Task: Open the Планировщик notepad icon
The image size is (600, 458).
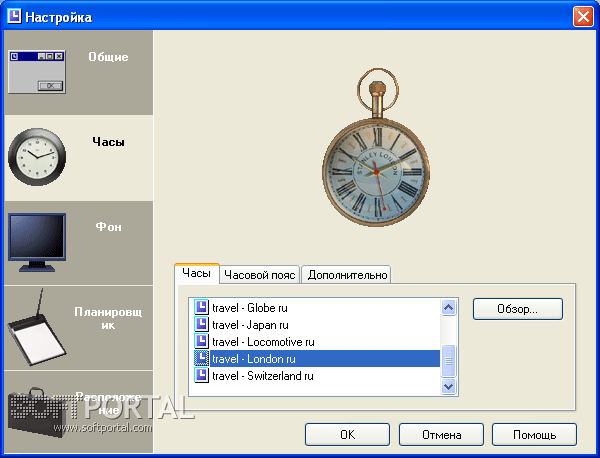Action: [37, 328]
